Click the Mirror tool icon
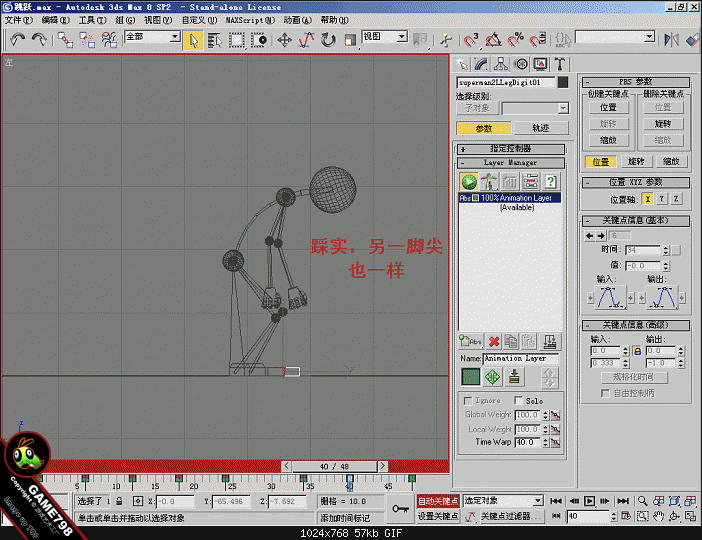Screen dimensions: 702x540 pos(672,40)
